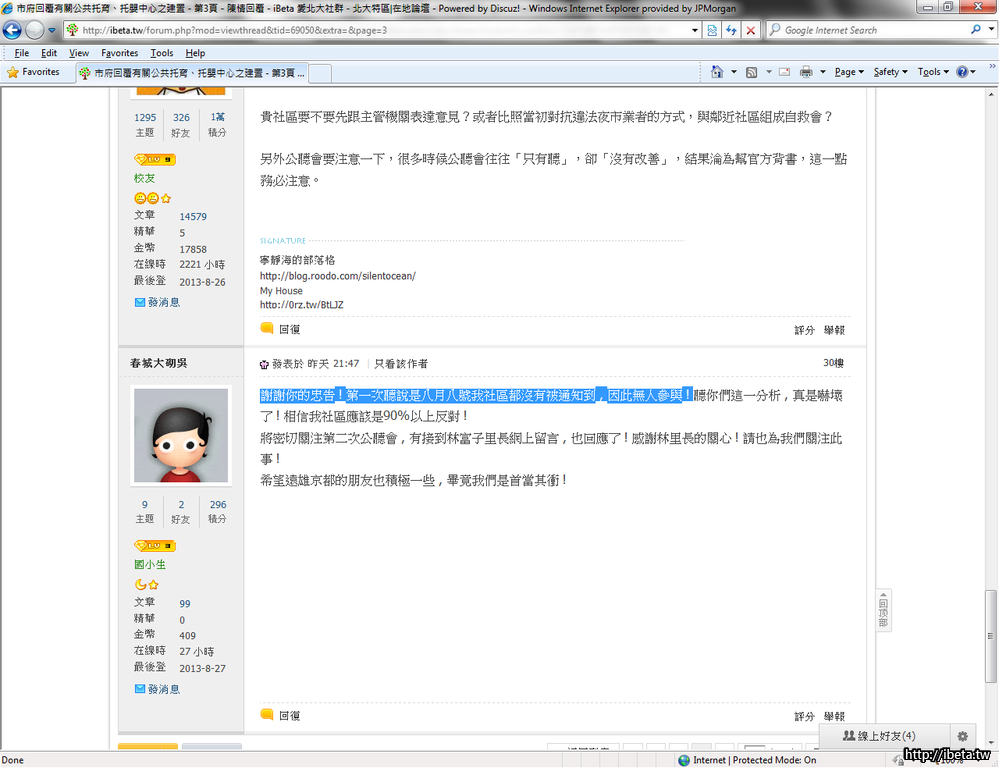Click the Print icon in toolbar
Screen dimensions: 999x768
tap(806, 72)
